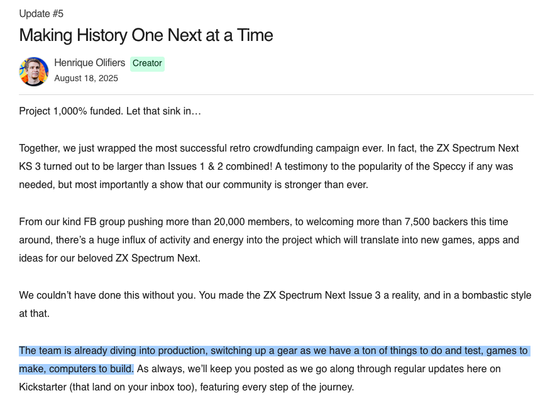Click the green Creator badge
The width and height of the screenshot is (555, 415).
coord(147,64)
